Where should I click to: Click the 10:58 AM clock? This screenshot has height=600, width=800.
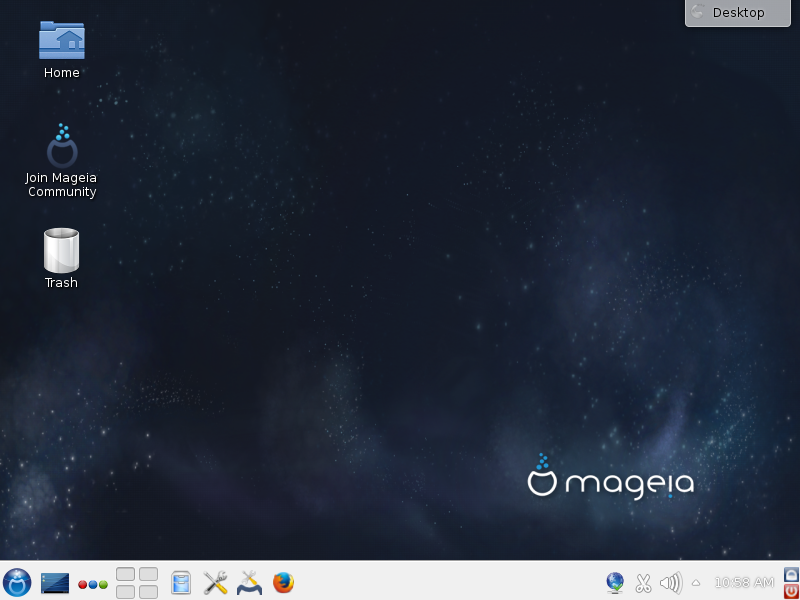744,582
